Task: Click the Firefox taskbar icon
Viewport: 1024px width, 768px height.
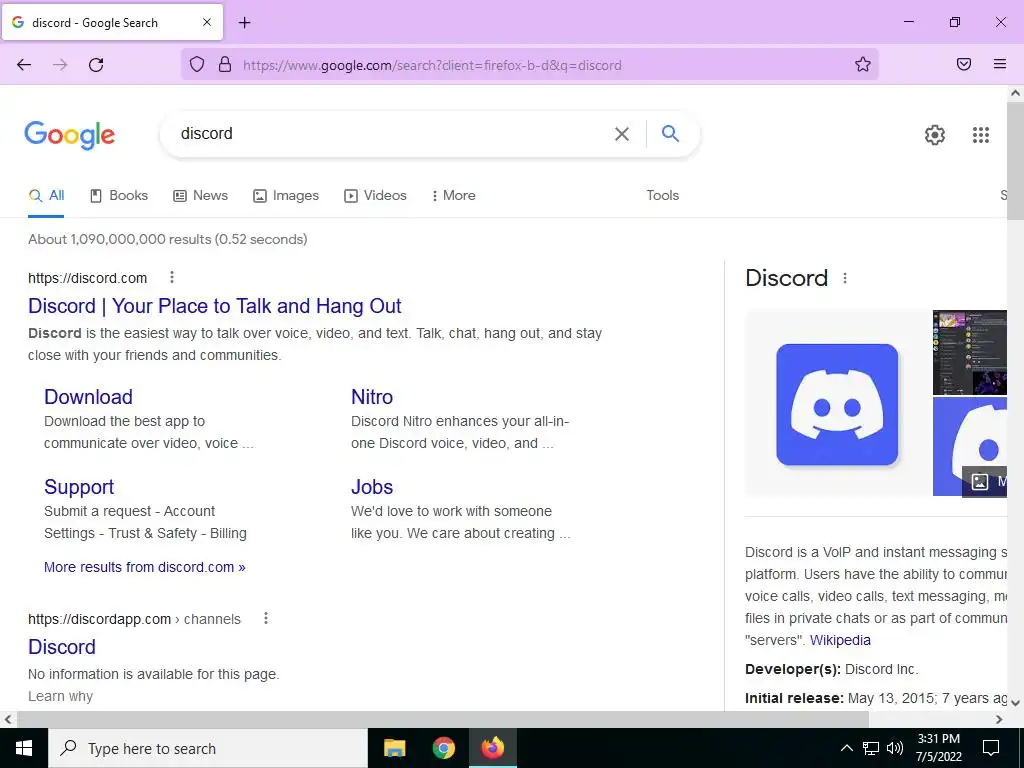Action: (x=492, y=748)
